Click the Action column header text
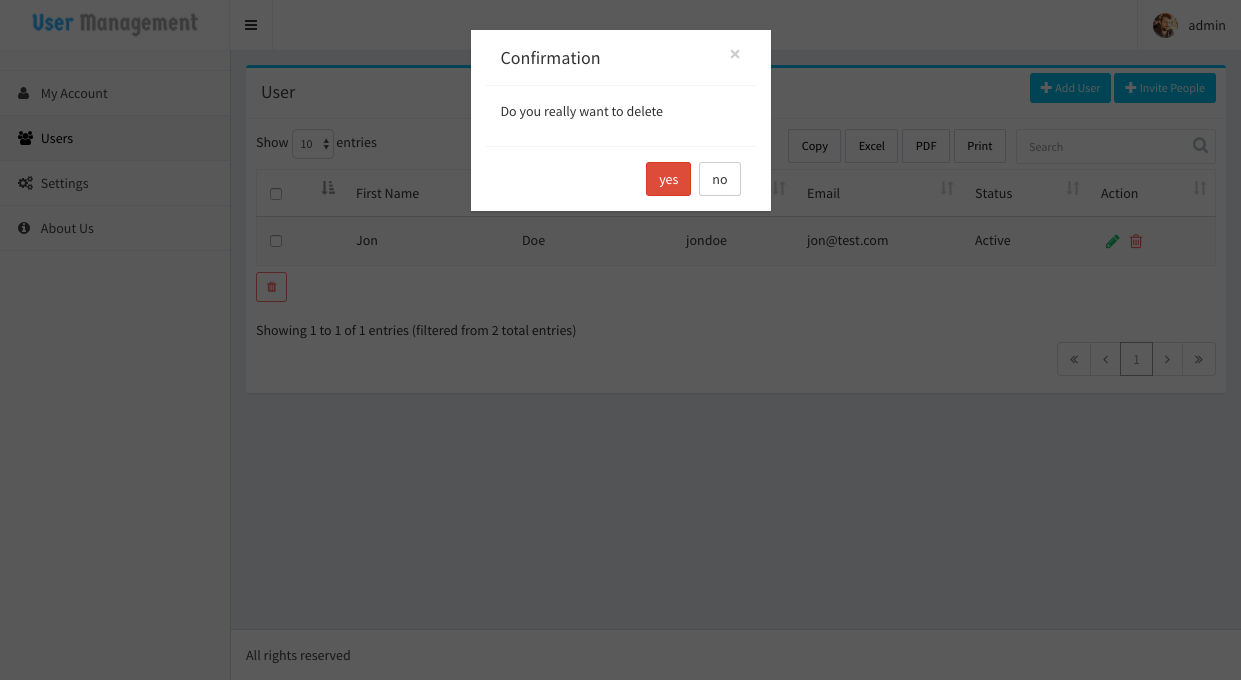The image size is (1241, 680). [x=1119, y=193]
